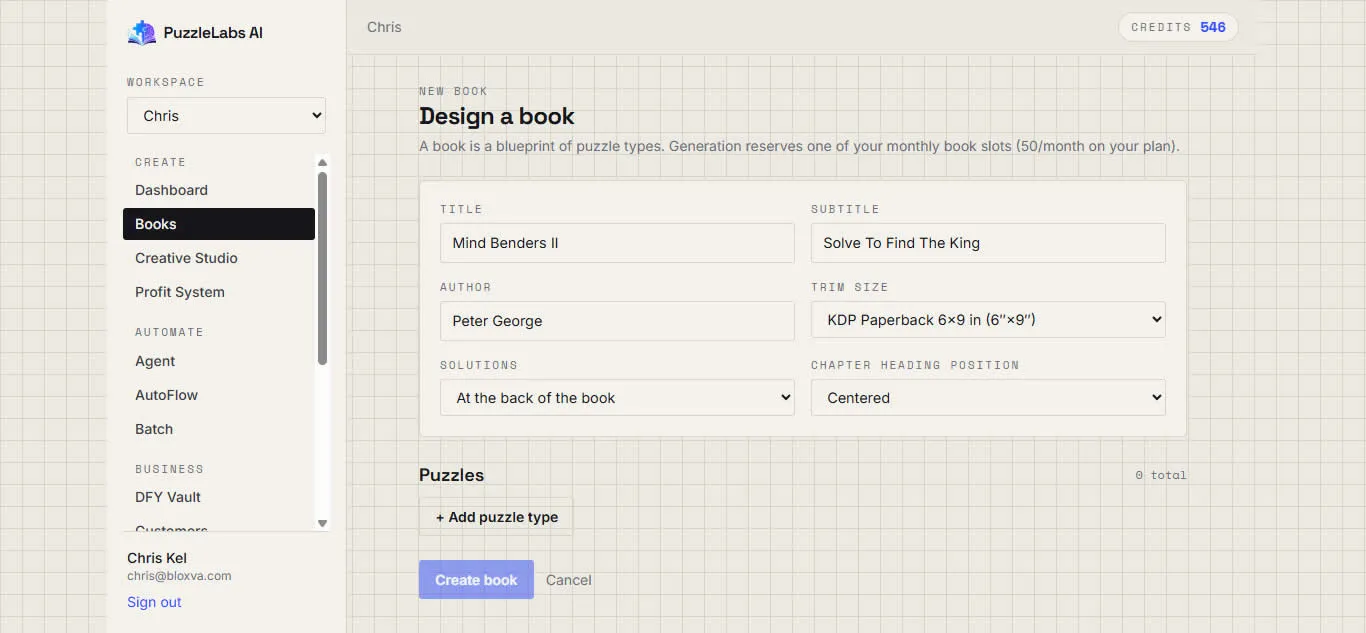Click the PuzzleLabs AI logo icon
The height and width of the screenshot is (633, 1366).
point(142,32)
